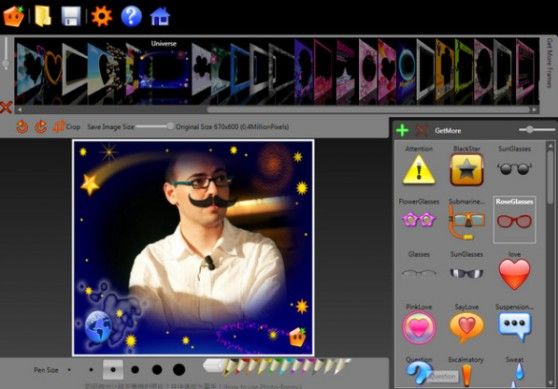Select the white frame with flower-shaped cutout
Screen dimensions: 558x389
(x=201, y=70)
